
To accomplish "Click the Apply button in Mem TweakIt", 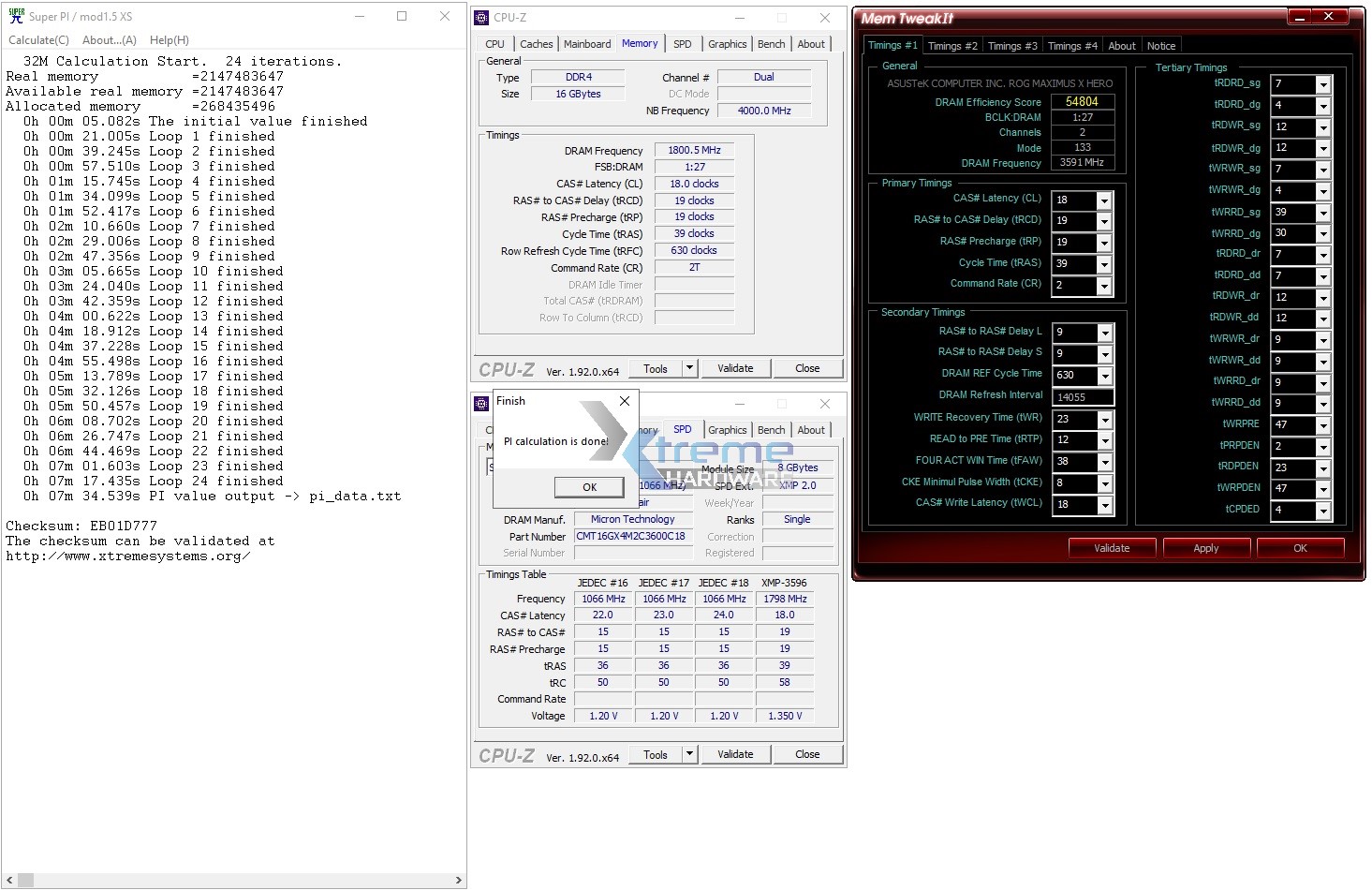I will (x=1206, y=547).
